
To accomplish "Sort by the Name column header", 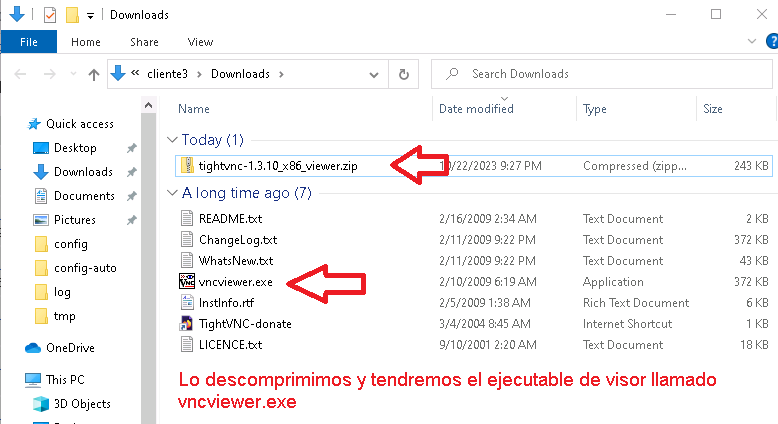I will (194, 109).
